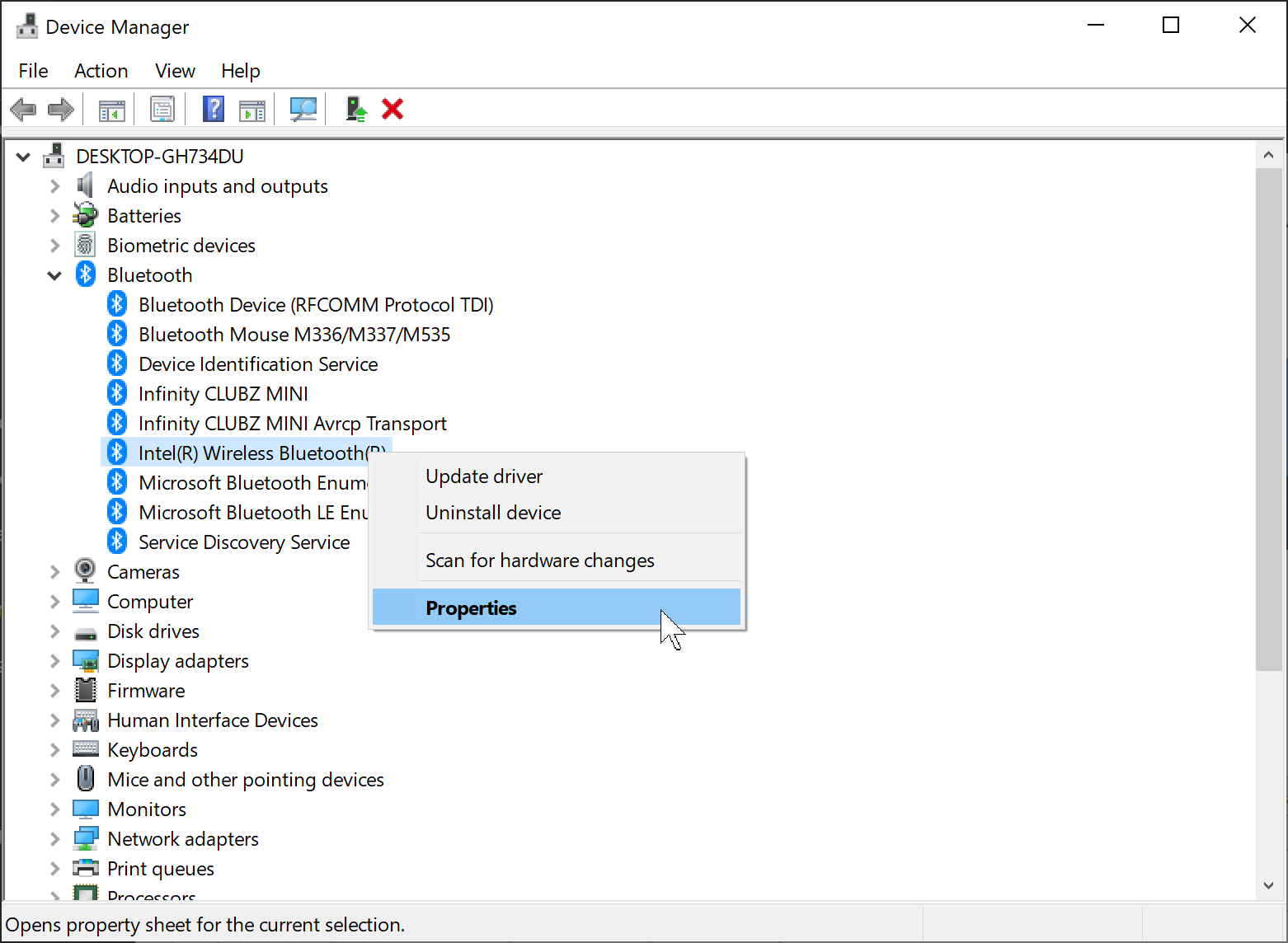
Task: Open the File menu
Action: point(34,71)
